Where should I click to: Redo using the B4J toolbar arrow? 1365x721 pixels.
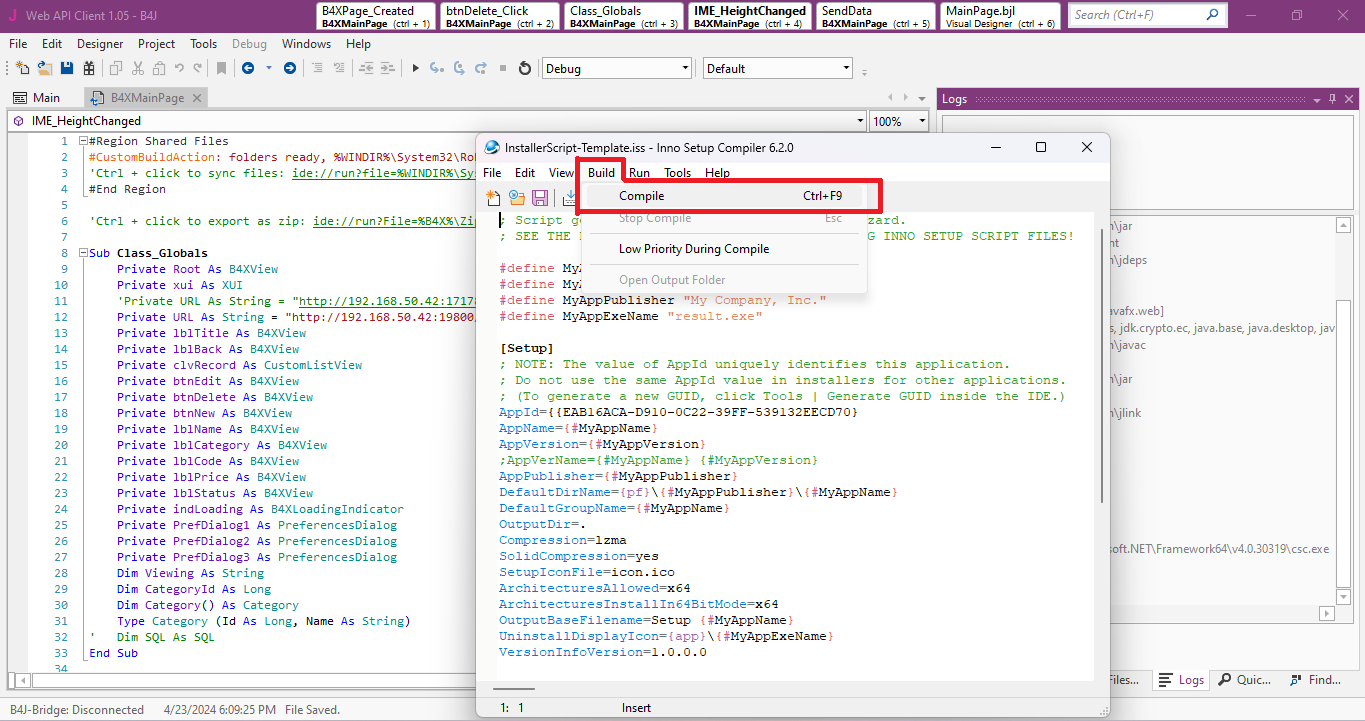(x=197, y=68)
